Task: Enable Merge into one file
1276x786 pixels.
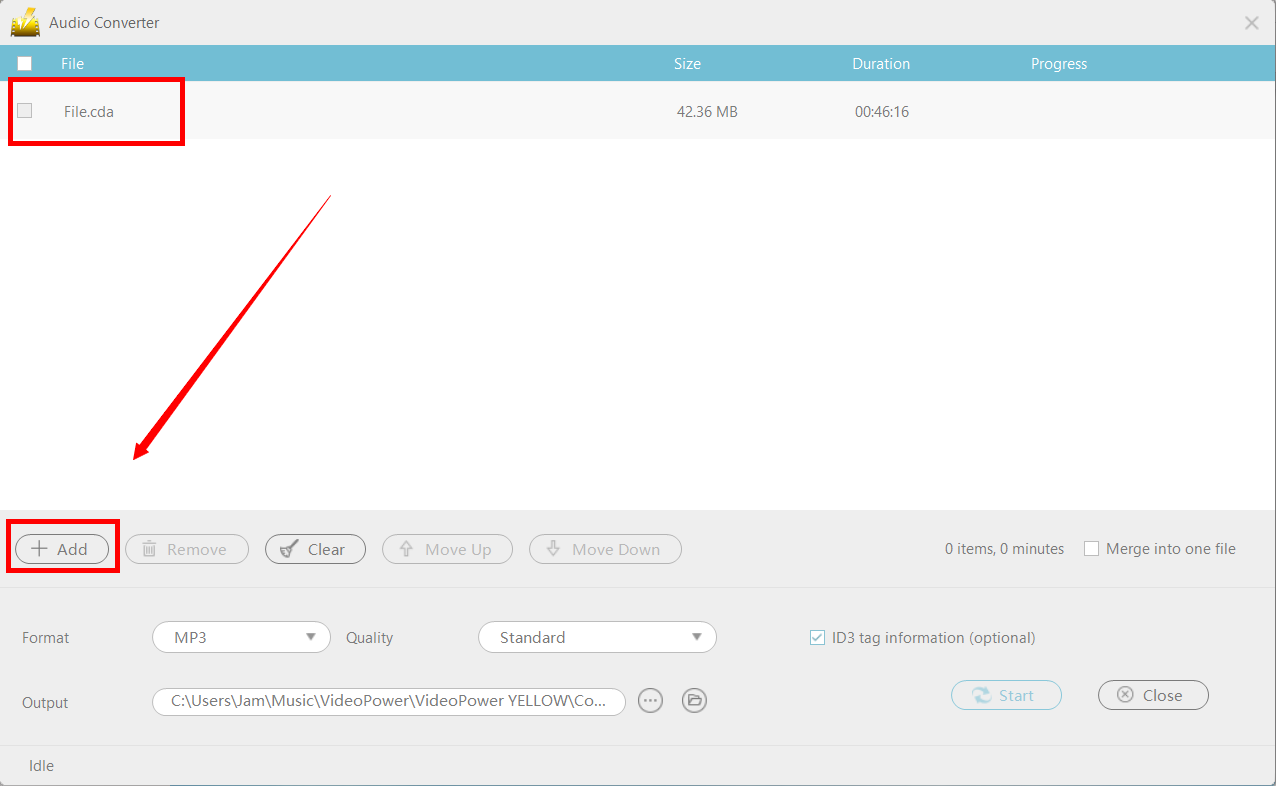Action: coord(1091,548)
